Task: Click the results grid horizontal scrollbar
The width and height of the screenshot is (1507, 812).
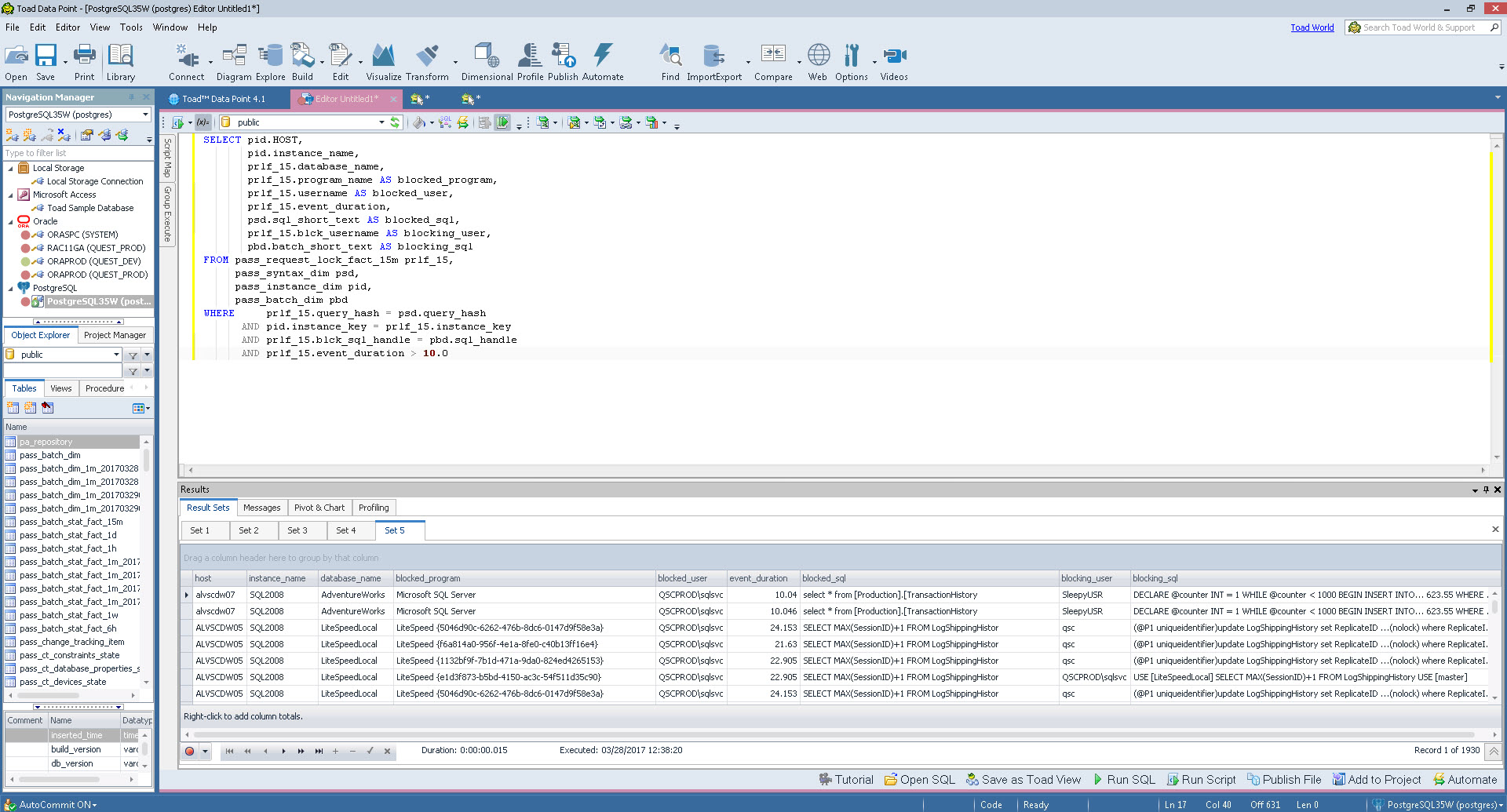Action: [x=840, y=735]
